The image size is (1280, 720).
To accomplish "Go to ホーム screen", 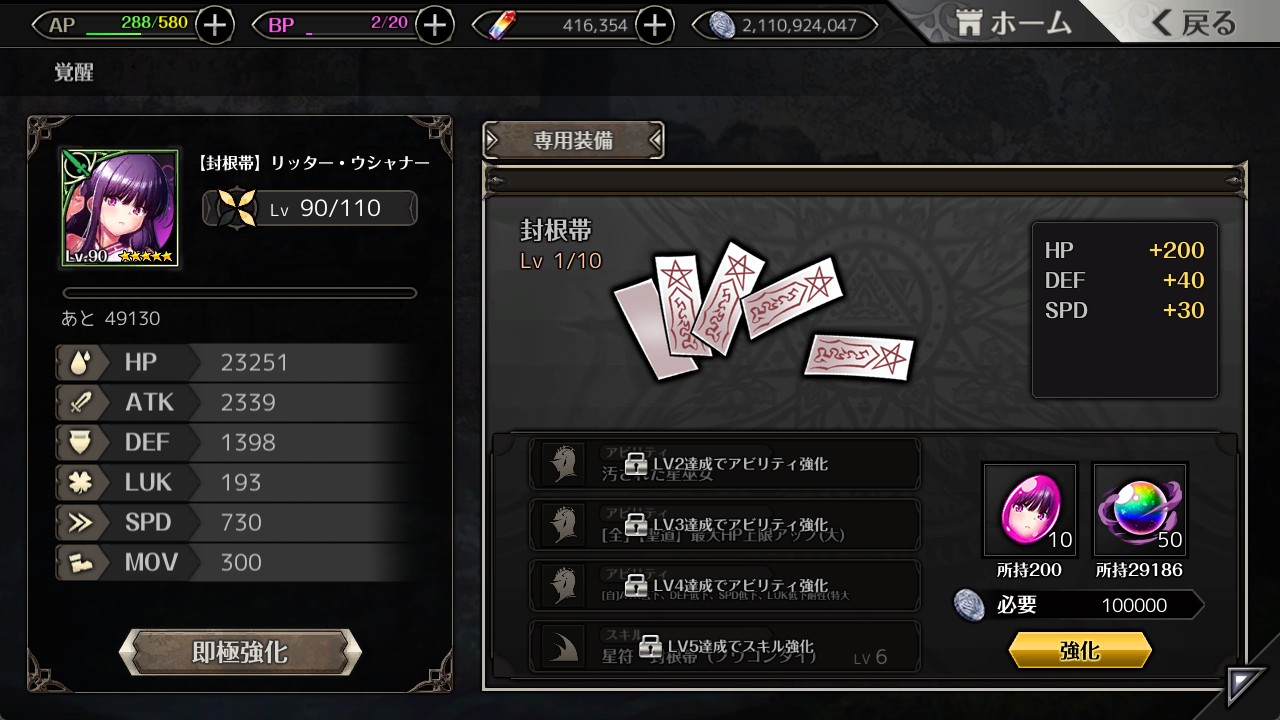I will click(1013, 24).
